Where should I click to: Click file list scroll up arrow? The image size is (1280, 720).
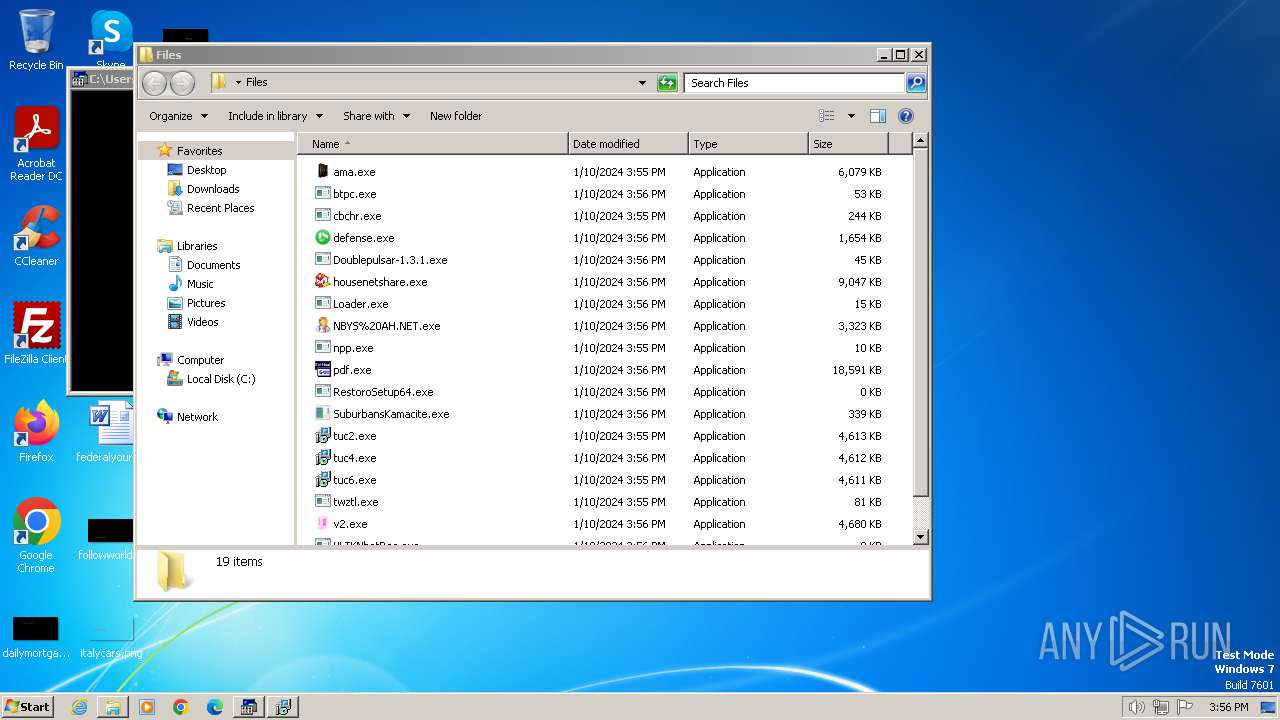[x=921, y=142]
